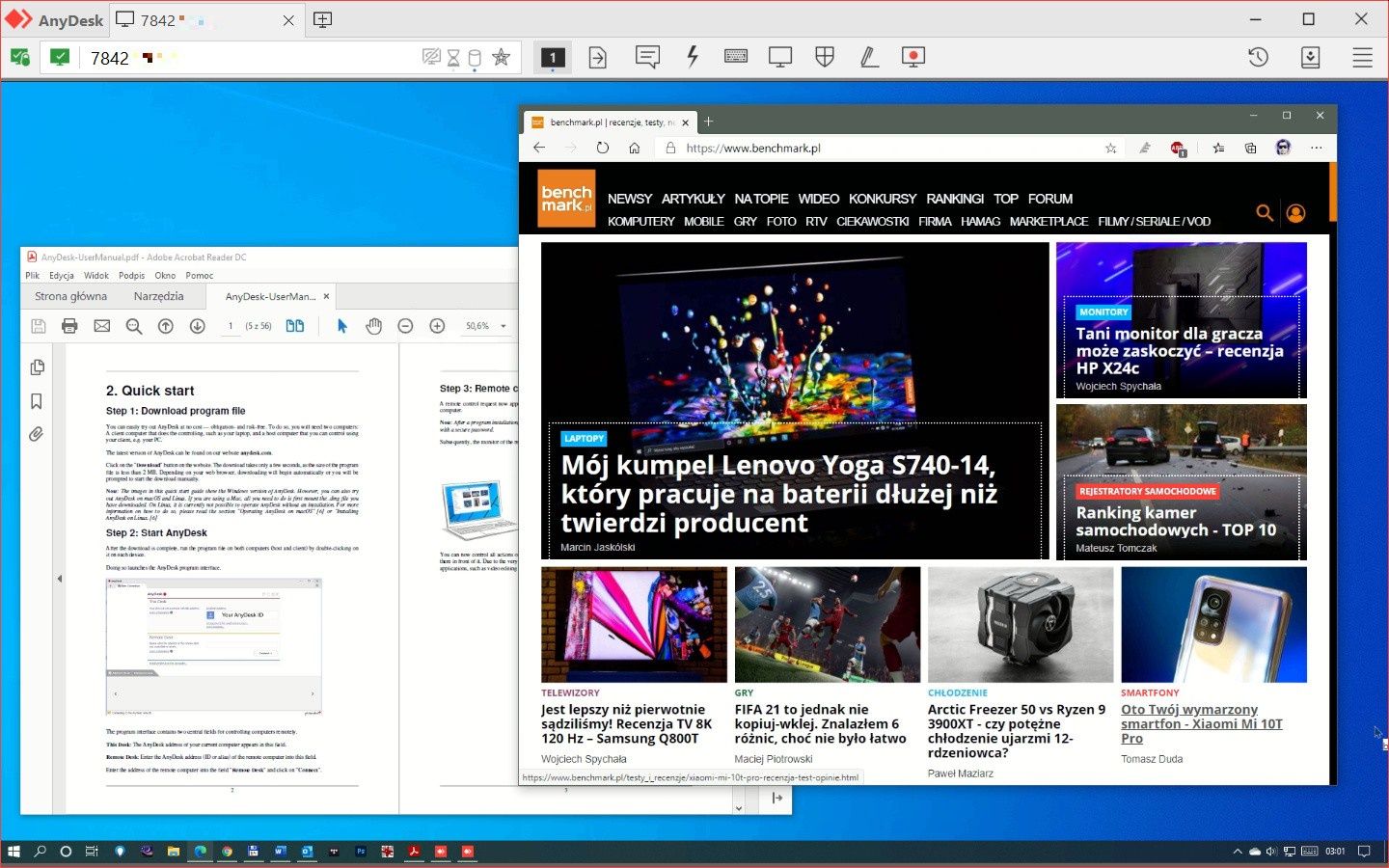1389x868 pixels.
Task: Open the Plik menu in Acrobat
Action: pyautogui.click(x=33, y=276)
